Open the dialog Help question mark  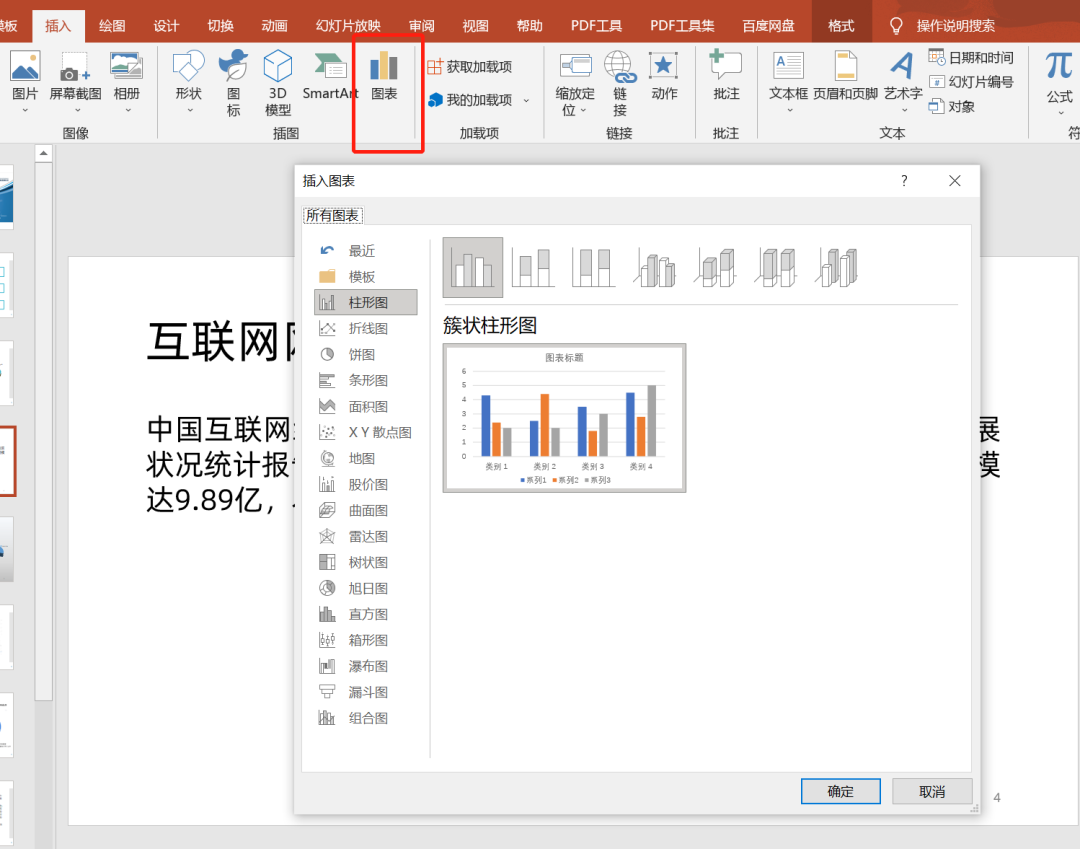[904, 180]
